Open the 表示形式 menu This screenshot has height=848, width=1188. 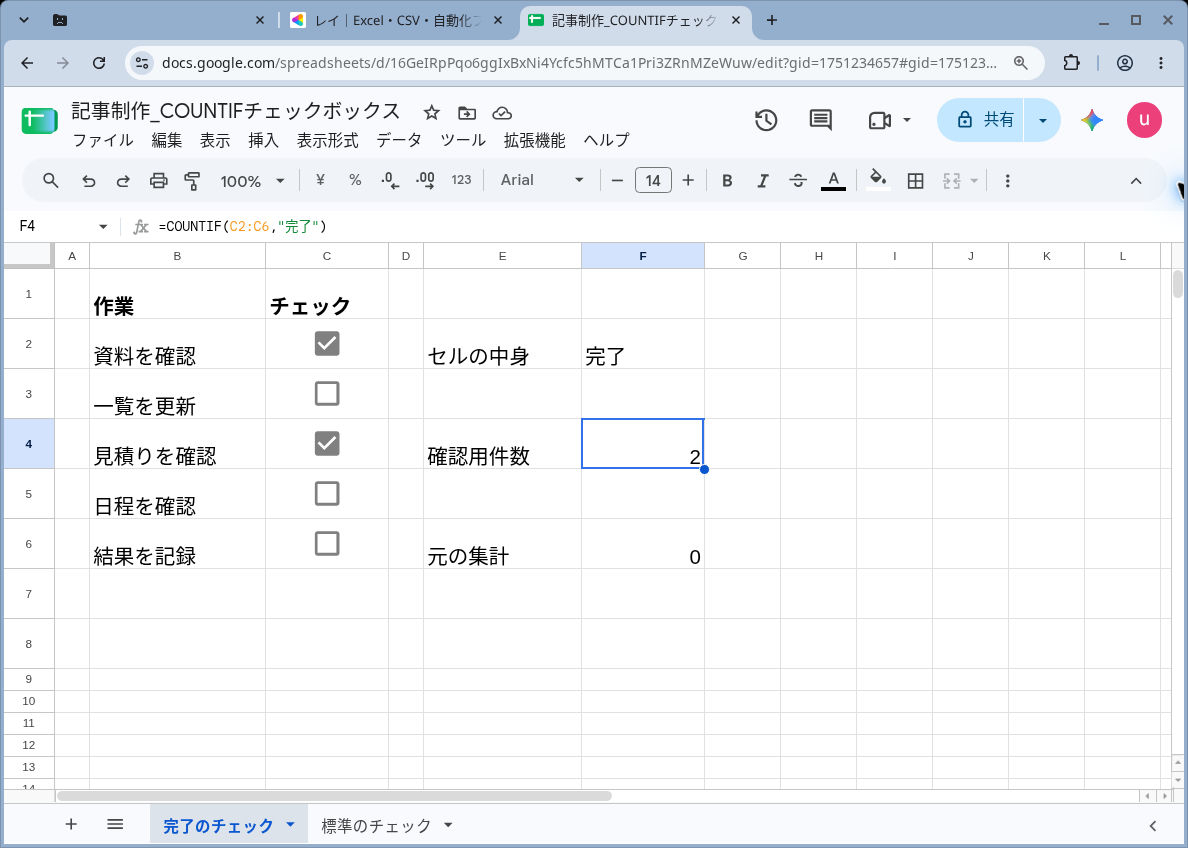(x=327, y=140)
